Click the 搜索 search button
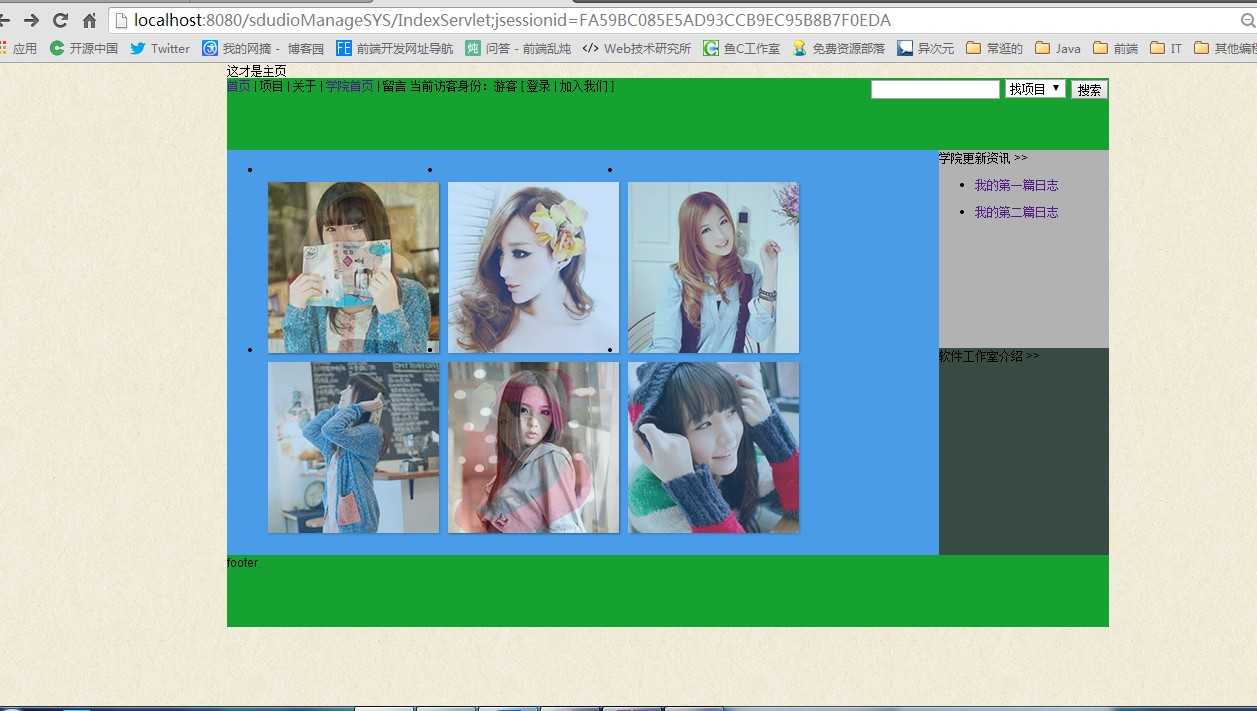 (1089, 89)
